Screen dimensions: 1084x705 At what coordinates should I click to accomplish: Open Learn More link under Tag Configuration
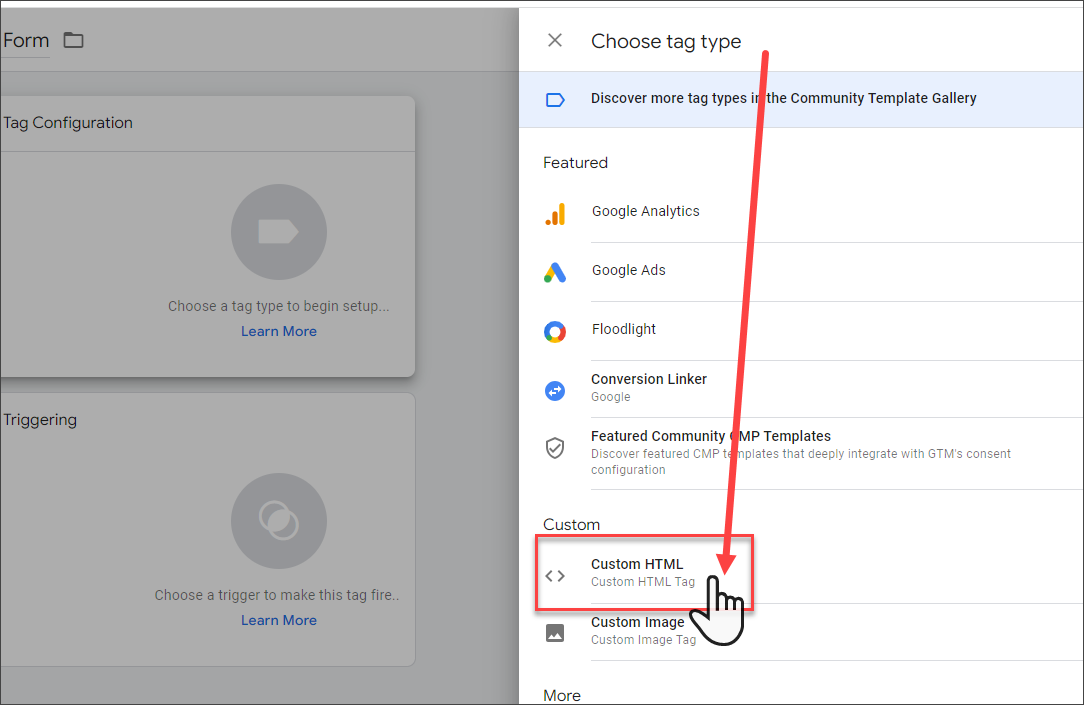[x=279, y=331]
